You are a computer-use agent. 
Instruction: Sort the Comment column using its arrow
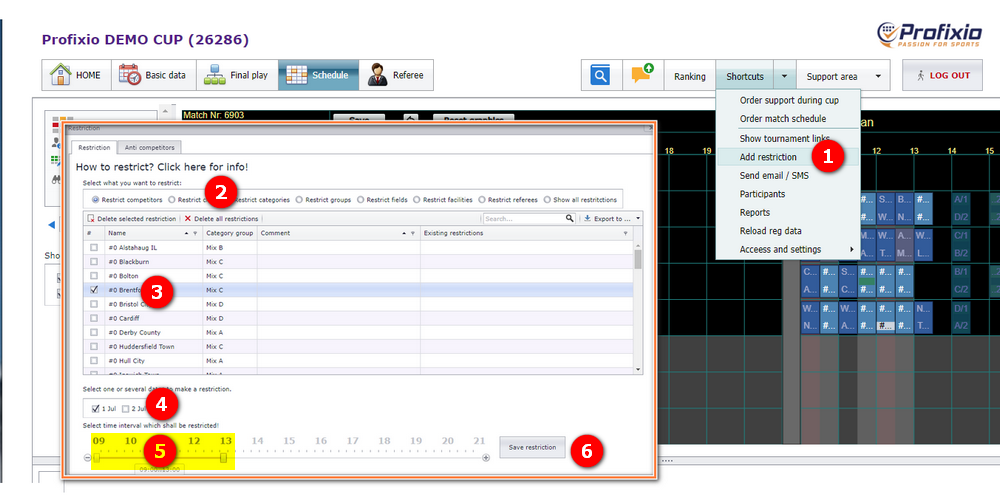coord(404,233)
